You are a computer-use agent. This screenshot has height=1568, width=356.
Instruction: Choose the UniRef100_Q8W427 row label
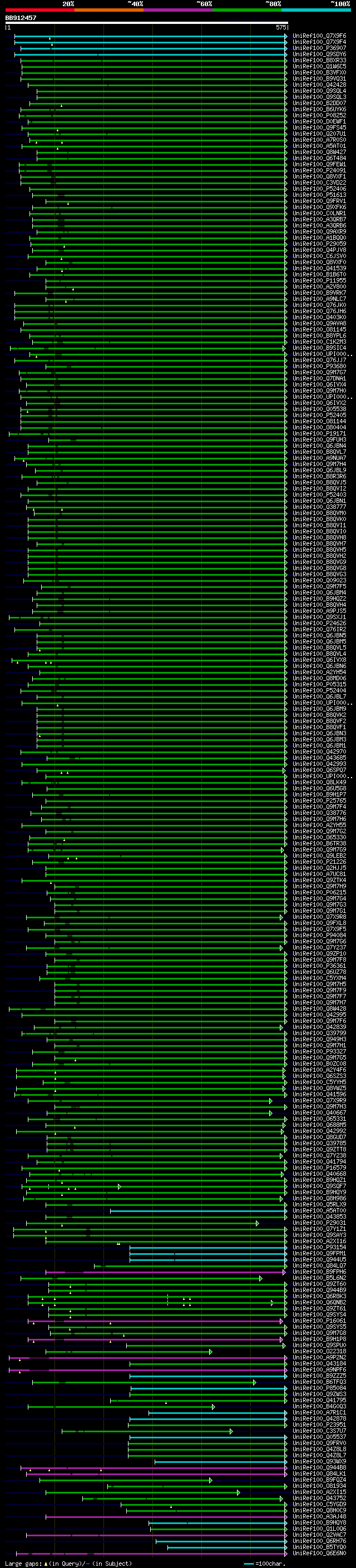click(x=319, y=152)
